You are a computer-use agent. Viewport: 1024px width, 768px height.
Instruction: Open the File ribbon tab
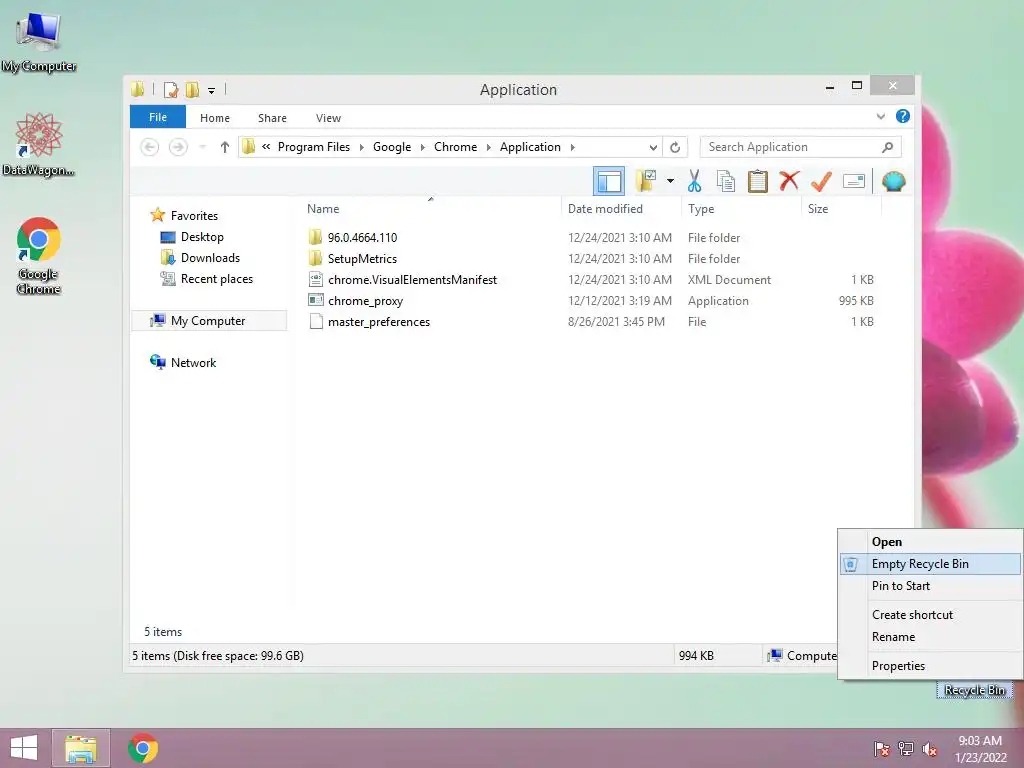point(158,117)
